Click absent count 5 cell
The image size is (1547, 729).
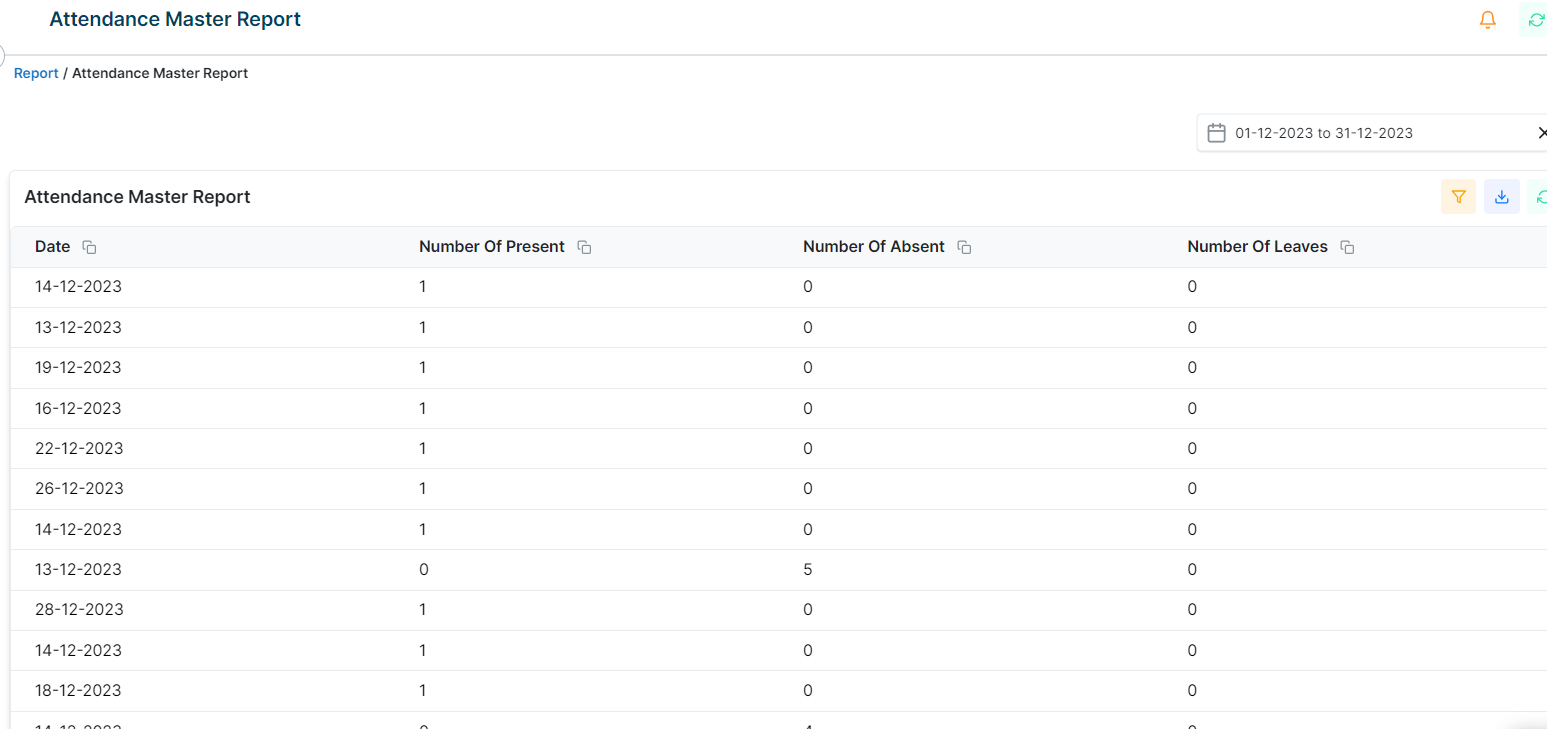point(808,570)
